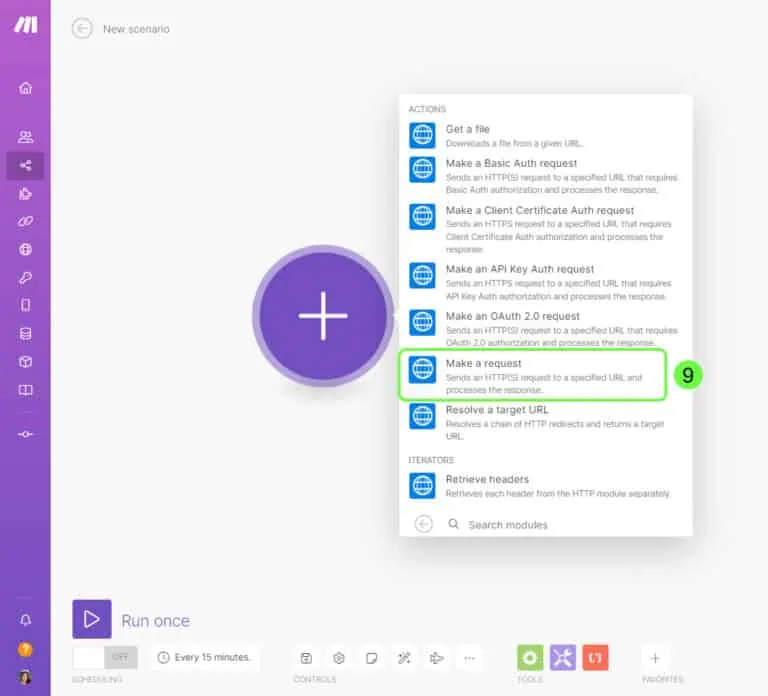Click the Run once play button
The image size is (768, 696).
pos(92,619)
